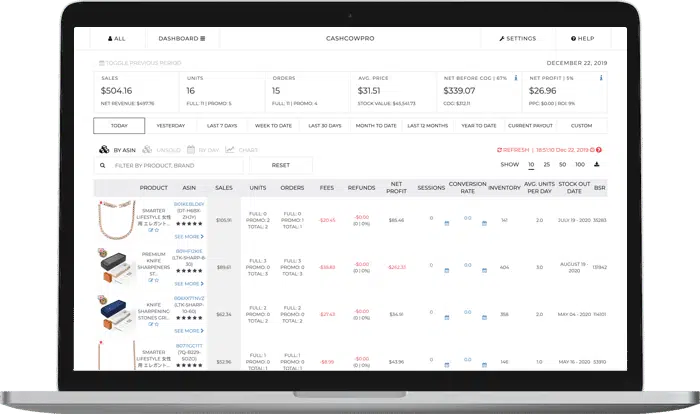Sort table by SALES column header
Image resolution: width=700 pixels, height=414 pixels.
click(x=224, y=188)
